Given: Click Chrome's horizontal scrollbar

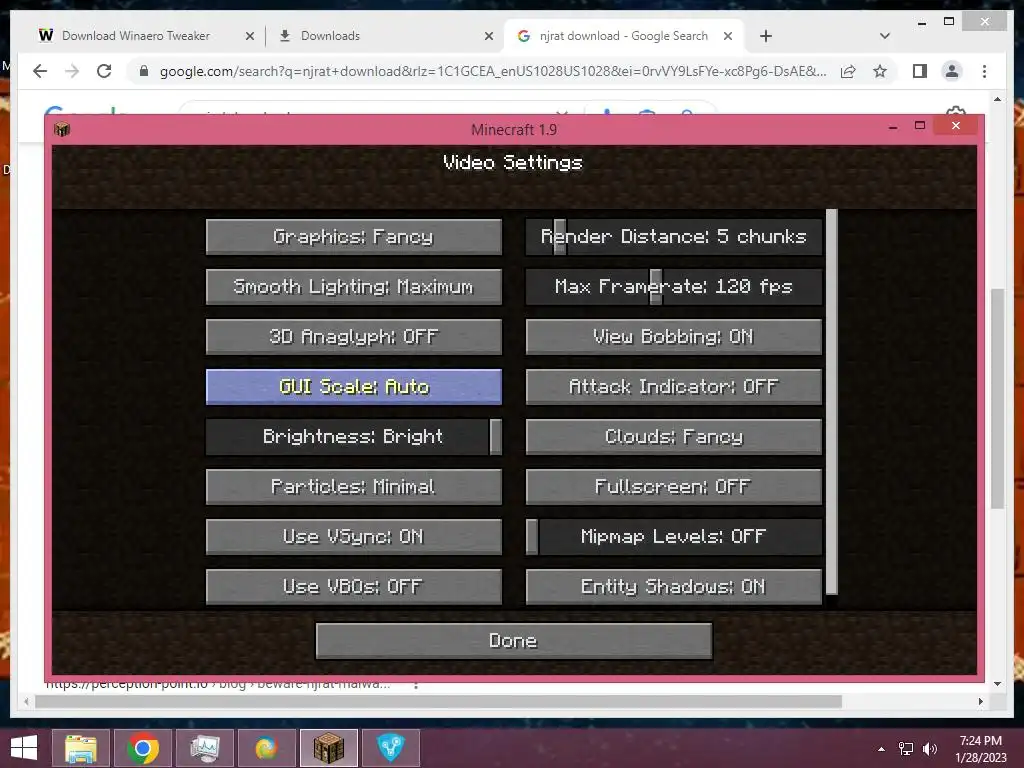Looking at the screenshot, I should click(438, 701).
